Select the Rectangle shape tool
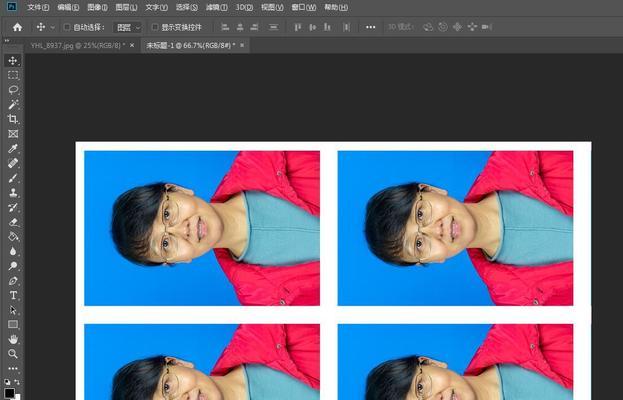The width and height of the screenshot is (623, 400). (x=13, y=325)
